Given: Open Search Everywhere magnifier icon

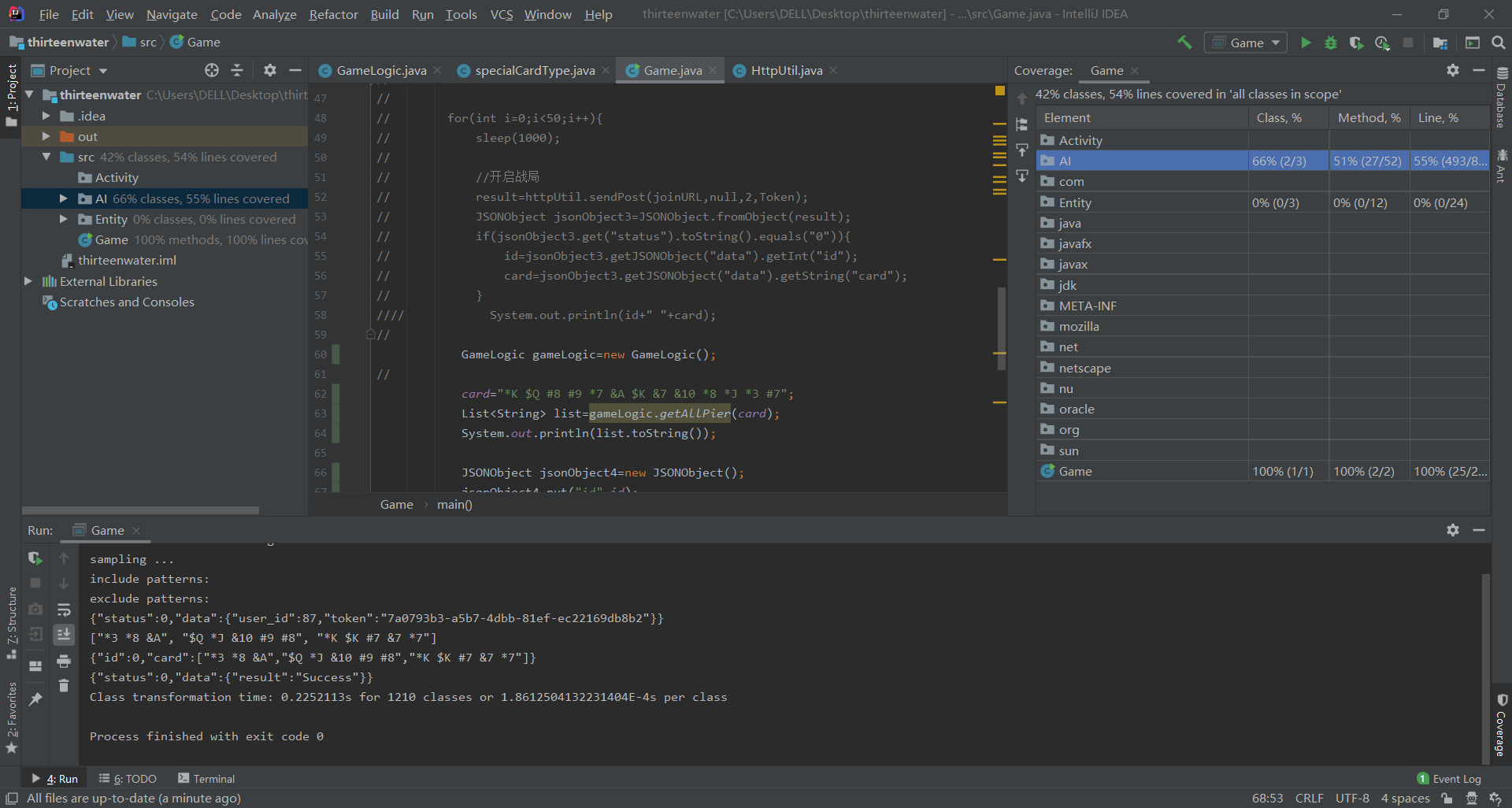Looking at the screenshot, I should [1499, 43].
